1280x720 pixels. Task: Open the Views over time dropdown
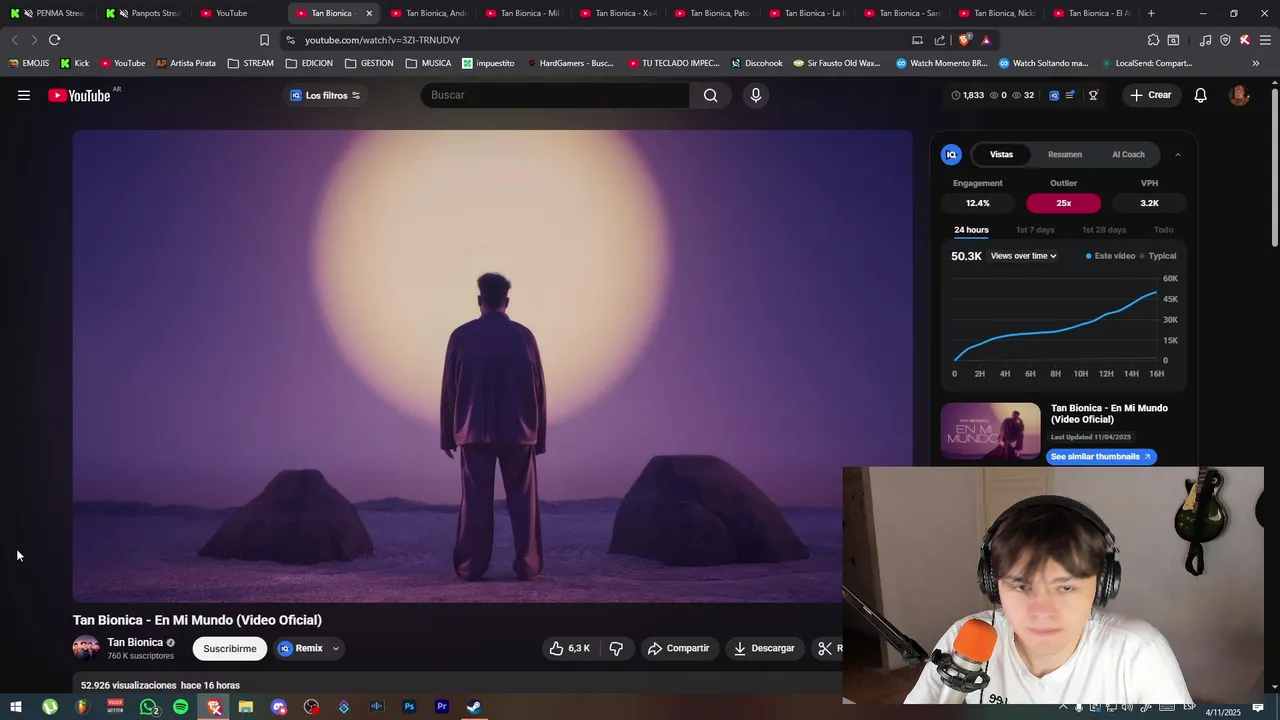tap(1023, 256)
